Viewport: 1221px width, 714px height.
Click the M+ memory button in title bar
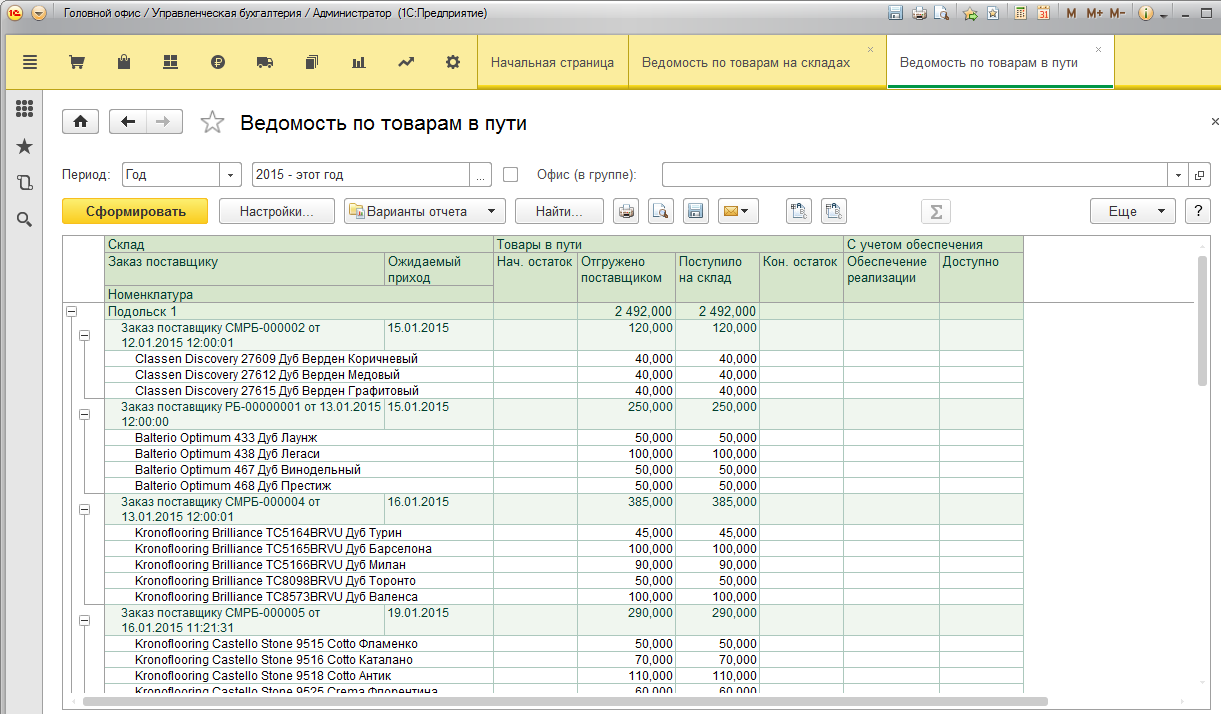(x=1094, y=14)
